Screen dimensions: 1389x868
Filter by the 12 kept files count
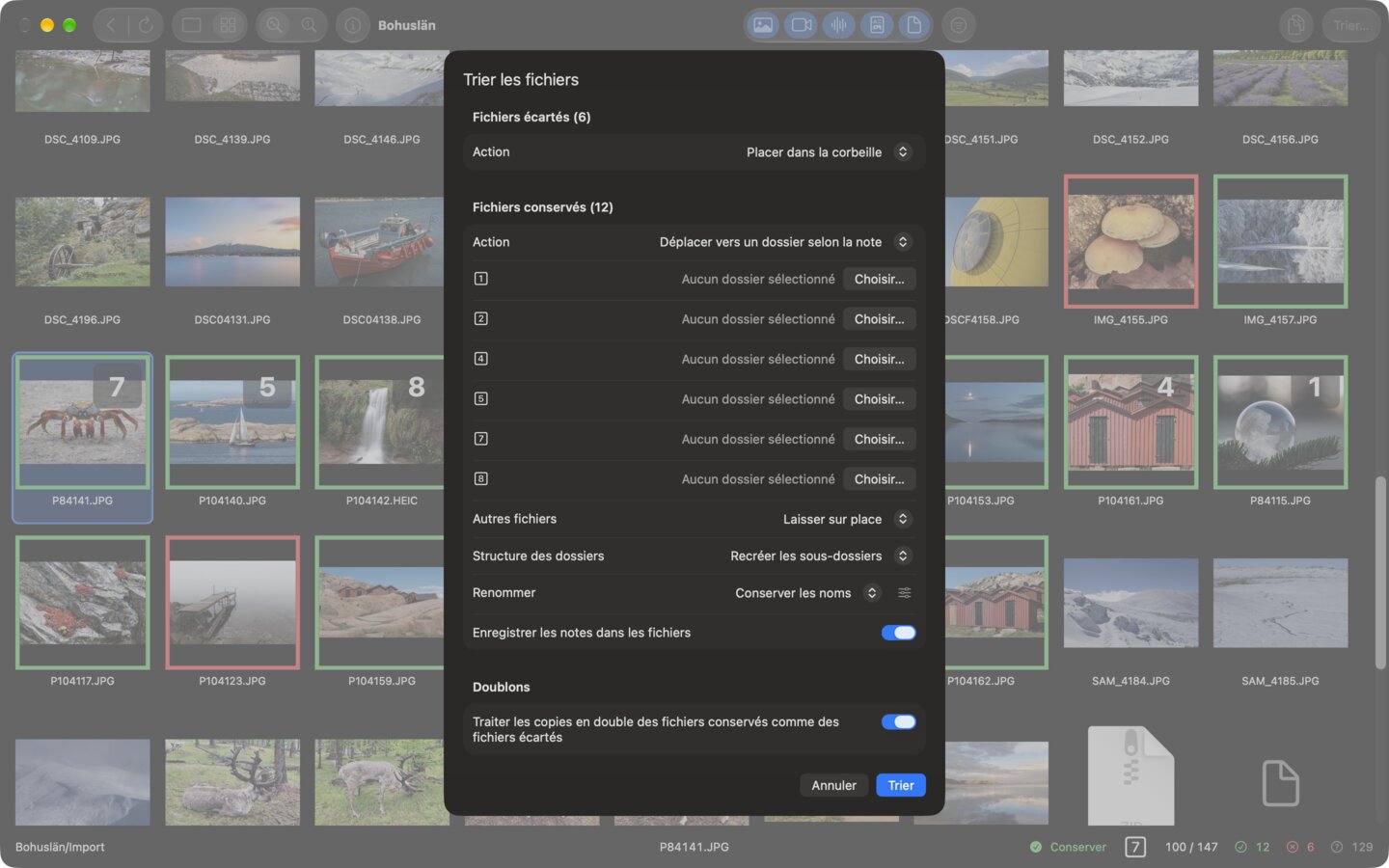[1252, 847]
